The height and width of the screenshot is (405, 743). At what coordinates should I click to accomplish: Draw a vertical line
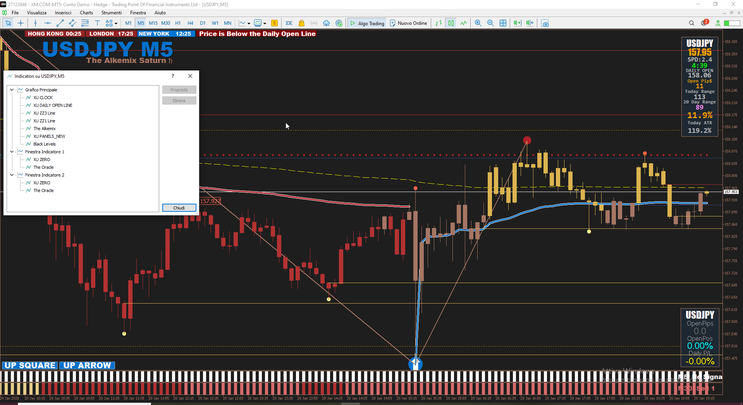point(35,23)
